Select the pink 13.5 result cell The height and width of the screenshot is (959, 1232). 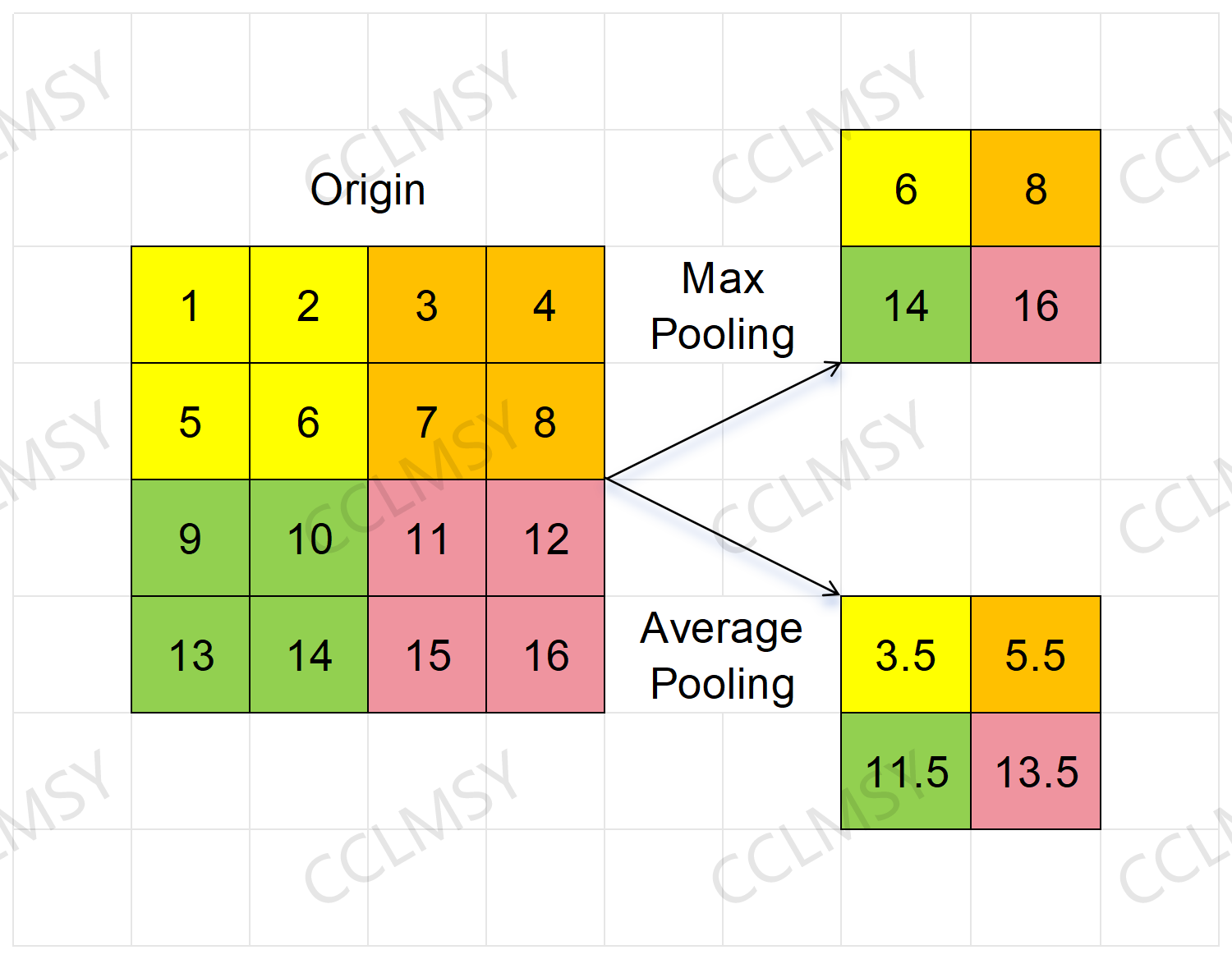coord(1035,772)
